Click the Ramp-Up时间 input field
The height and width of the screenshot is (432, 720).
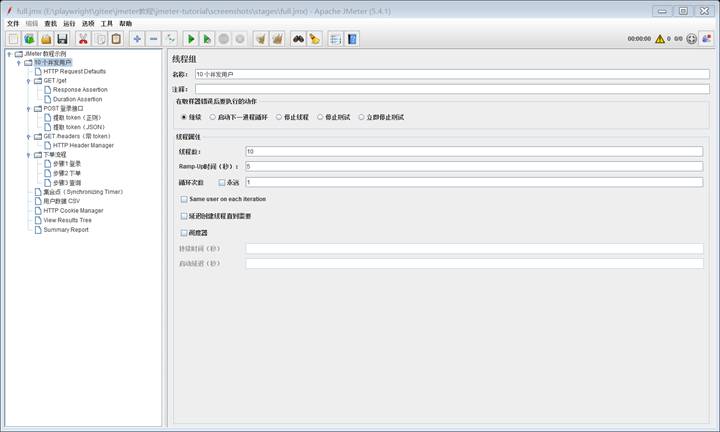click(474, 166)
